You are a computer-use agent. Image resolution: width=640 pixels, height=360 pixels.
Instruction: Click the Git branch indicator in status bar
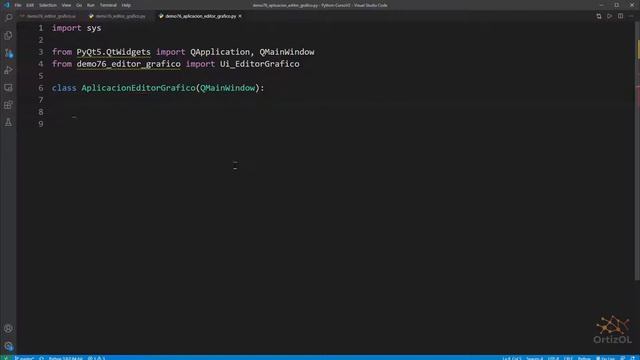24,358
